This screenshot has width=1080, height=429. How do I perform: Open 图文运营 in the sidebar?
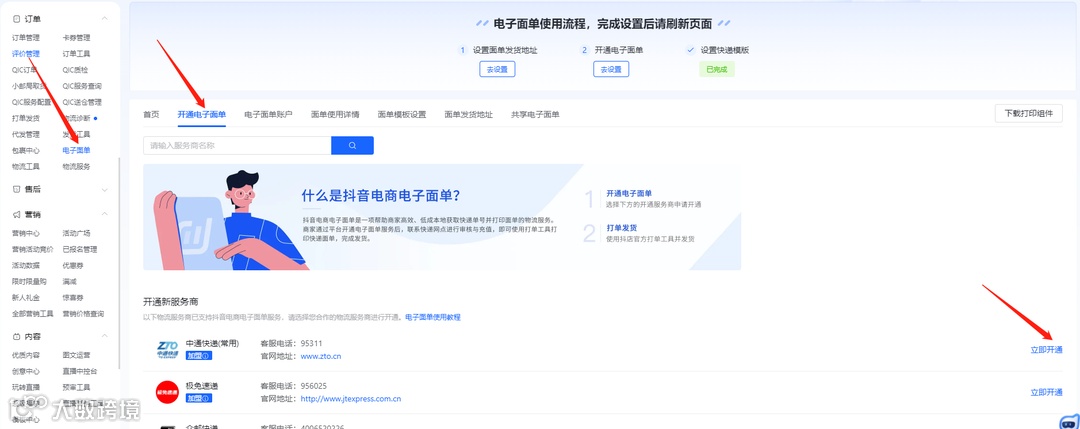76,355
